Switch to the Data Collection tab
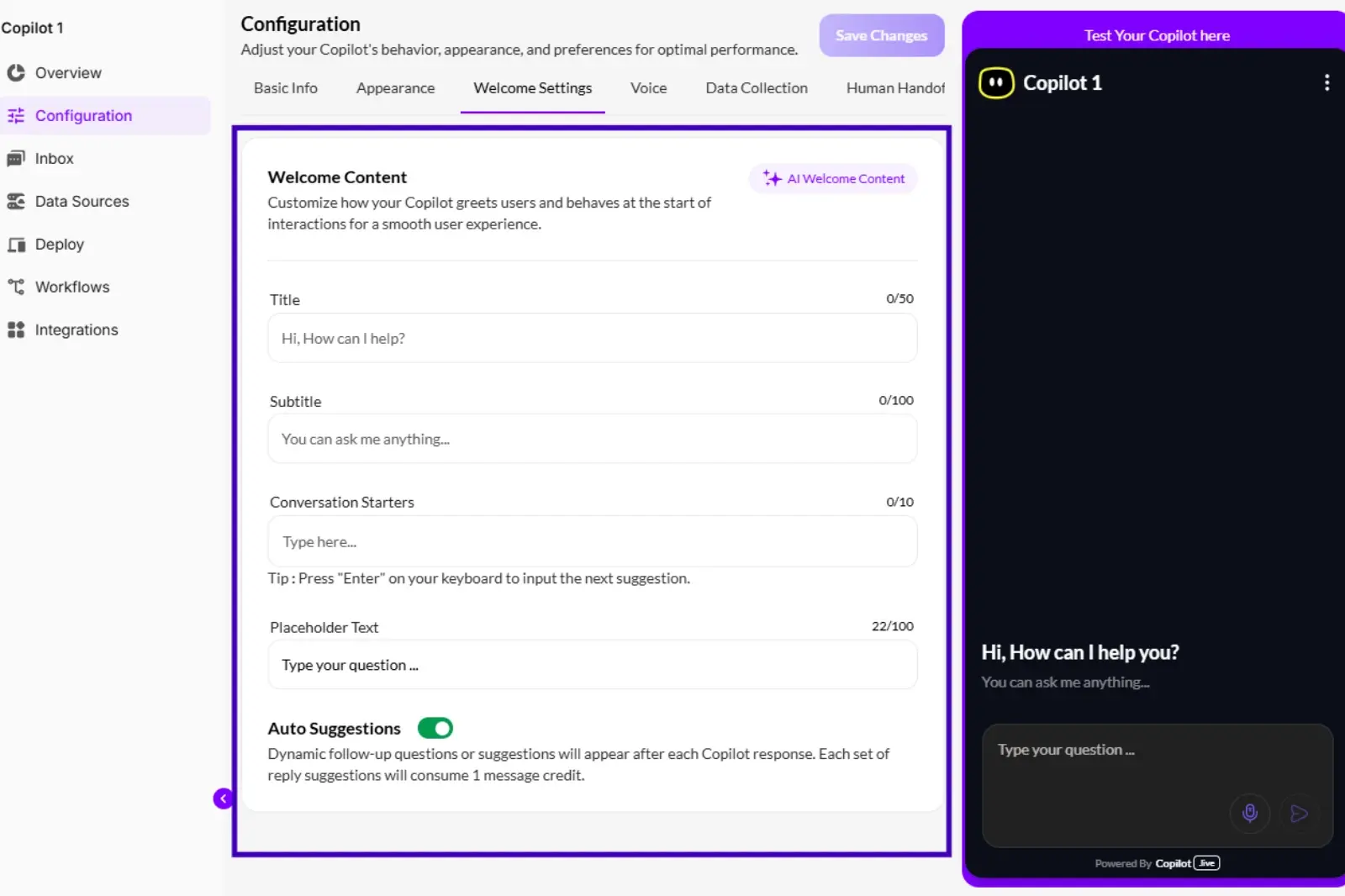This screenshot has width=1345, height=896. (x=756, y=87)
